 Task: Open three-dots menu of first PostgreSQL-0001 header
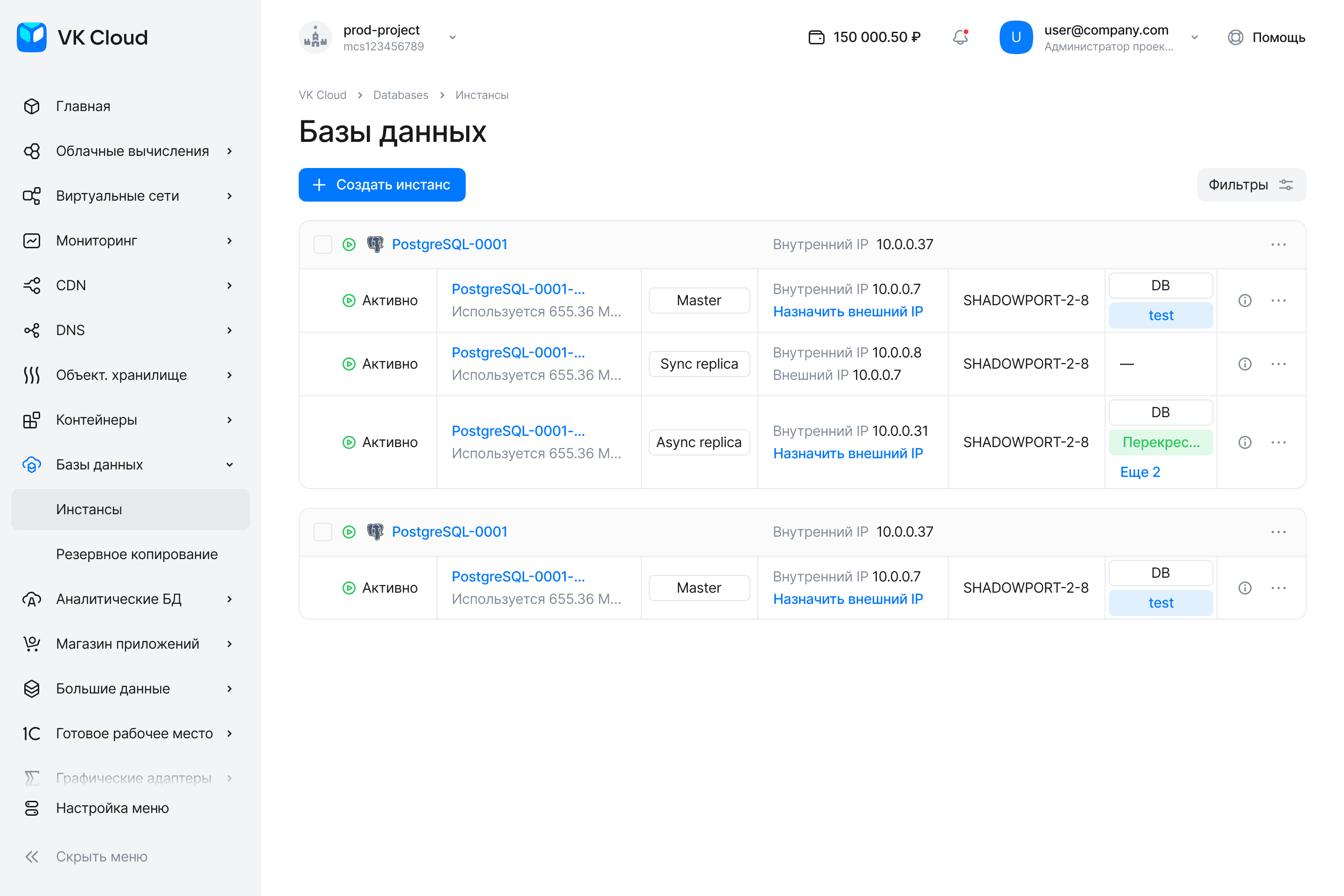coord(1278,245)
